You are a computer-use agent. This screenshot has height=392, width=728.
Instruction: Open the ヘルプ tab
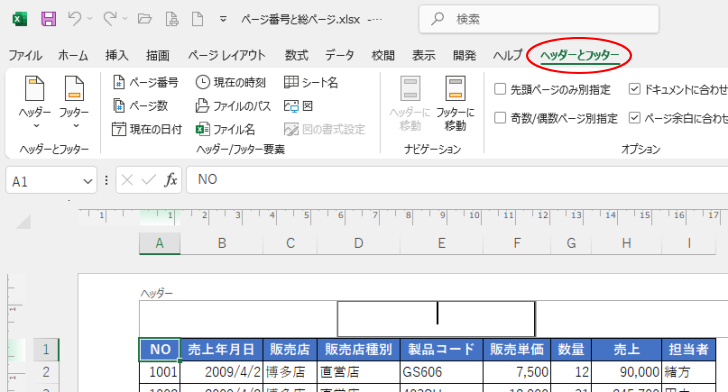[507, 56]
